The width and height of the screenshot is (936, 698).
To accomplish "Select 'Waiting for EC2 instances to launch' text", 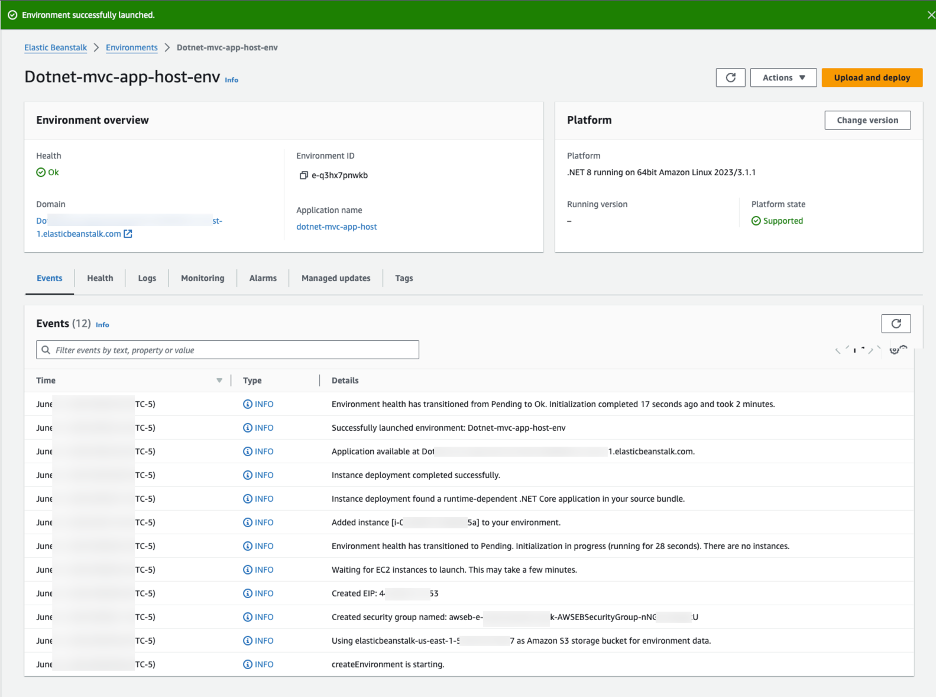I will coord(399,570).
